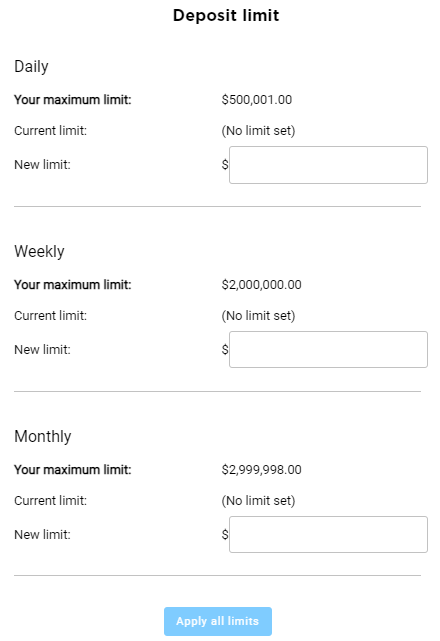Select the Weekly section heading

[39, 251]
